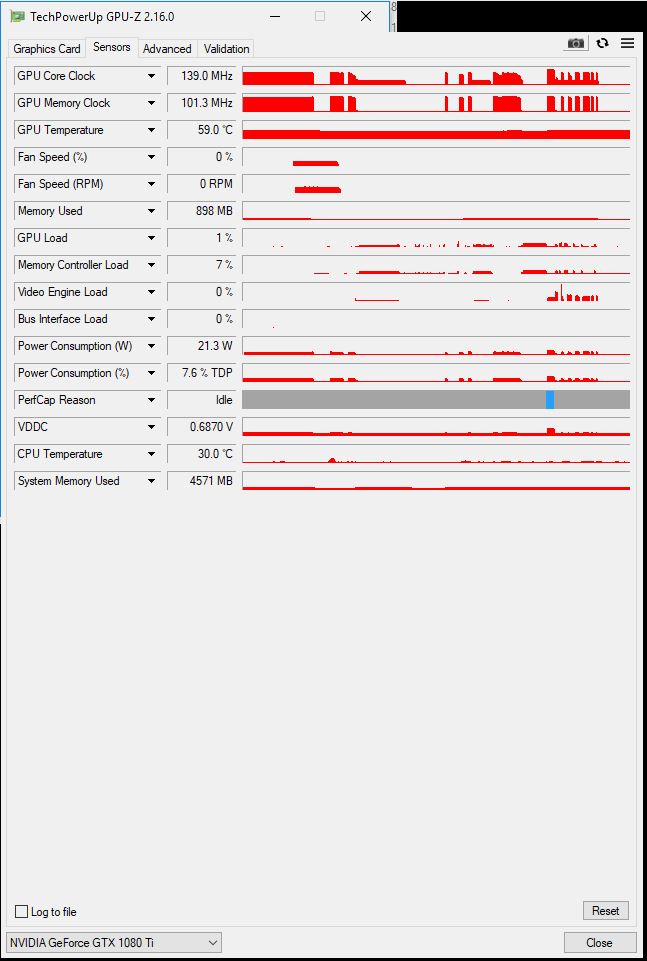The width and height of the screenshot is (647, 961).
Task: Click the refresh icon in the toolbar
Action: (x=602, y=43)
